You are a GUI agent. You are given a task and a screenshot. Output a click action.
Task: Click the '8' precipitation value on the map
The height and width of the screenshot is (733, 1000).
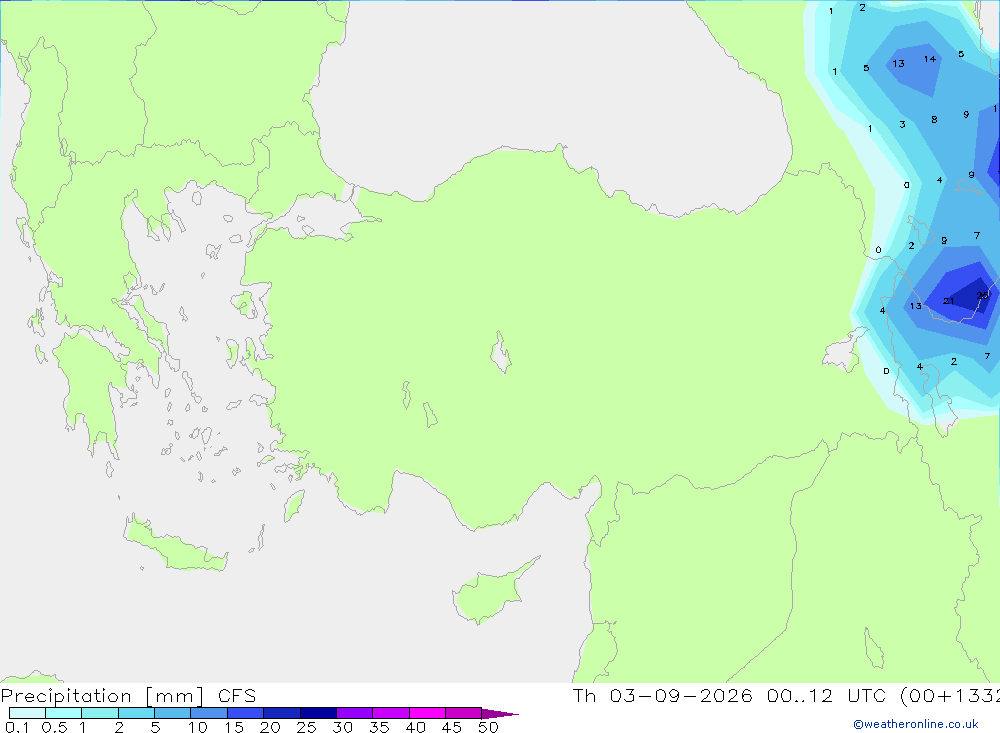pos(934,119)
